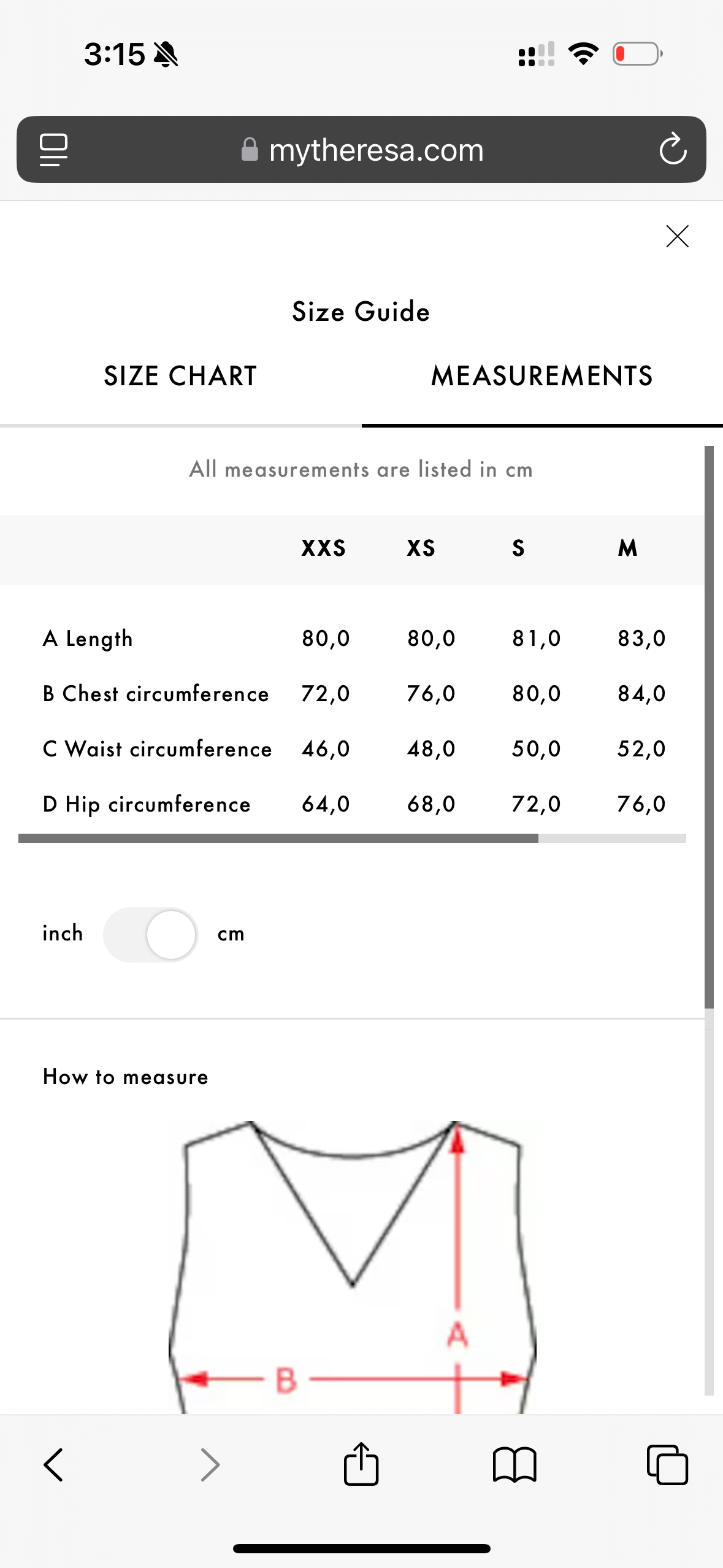Toggle the inch/cm unit switch
Image resolution: width=723 pixels, height=1568 pixels.
pos(150,934)
